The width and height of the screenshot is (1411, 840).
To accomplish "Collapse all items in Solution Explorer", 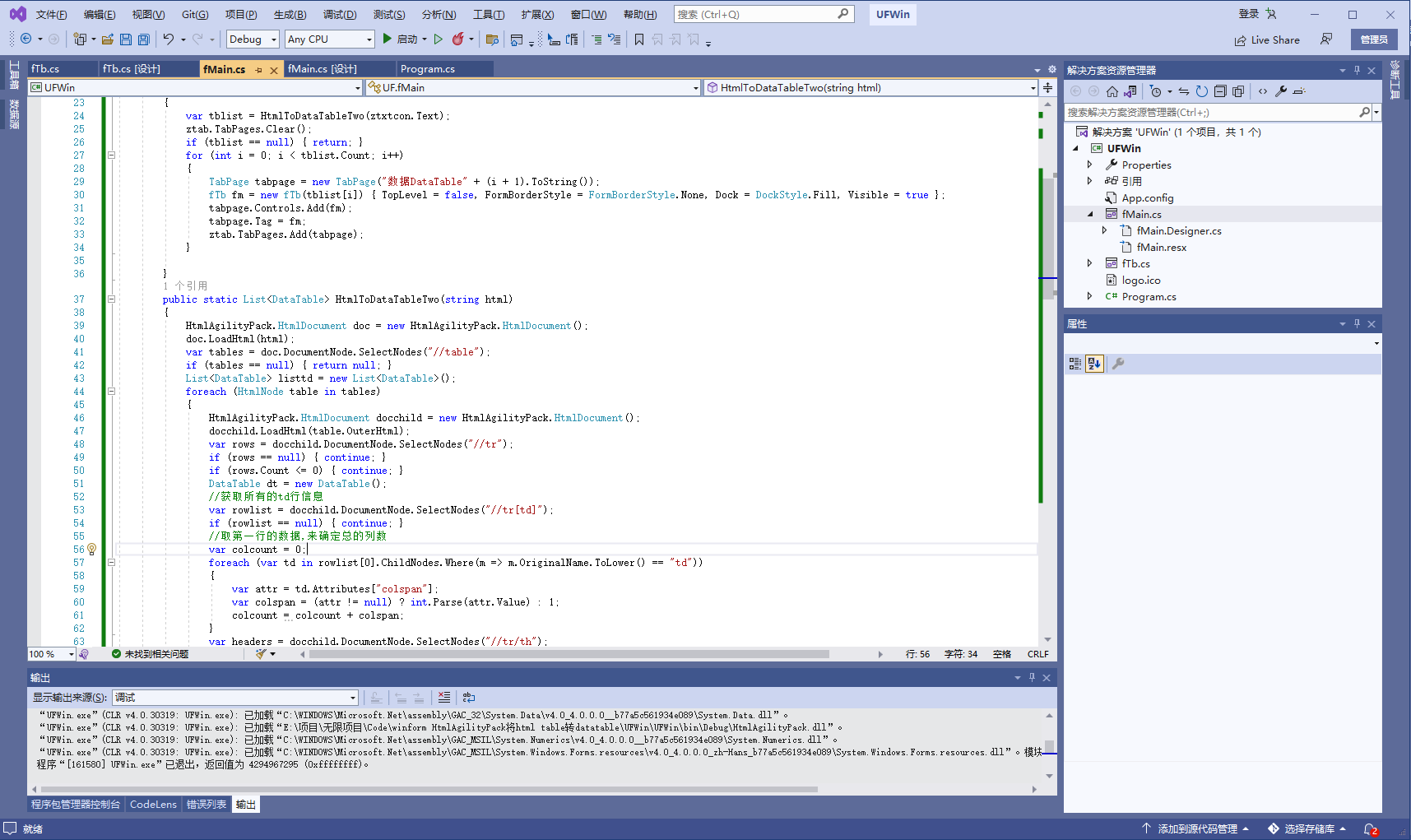I will (x=1220, y=91).
